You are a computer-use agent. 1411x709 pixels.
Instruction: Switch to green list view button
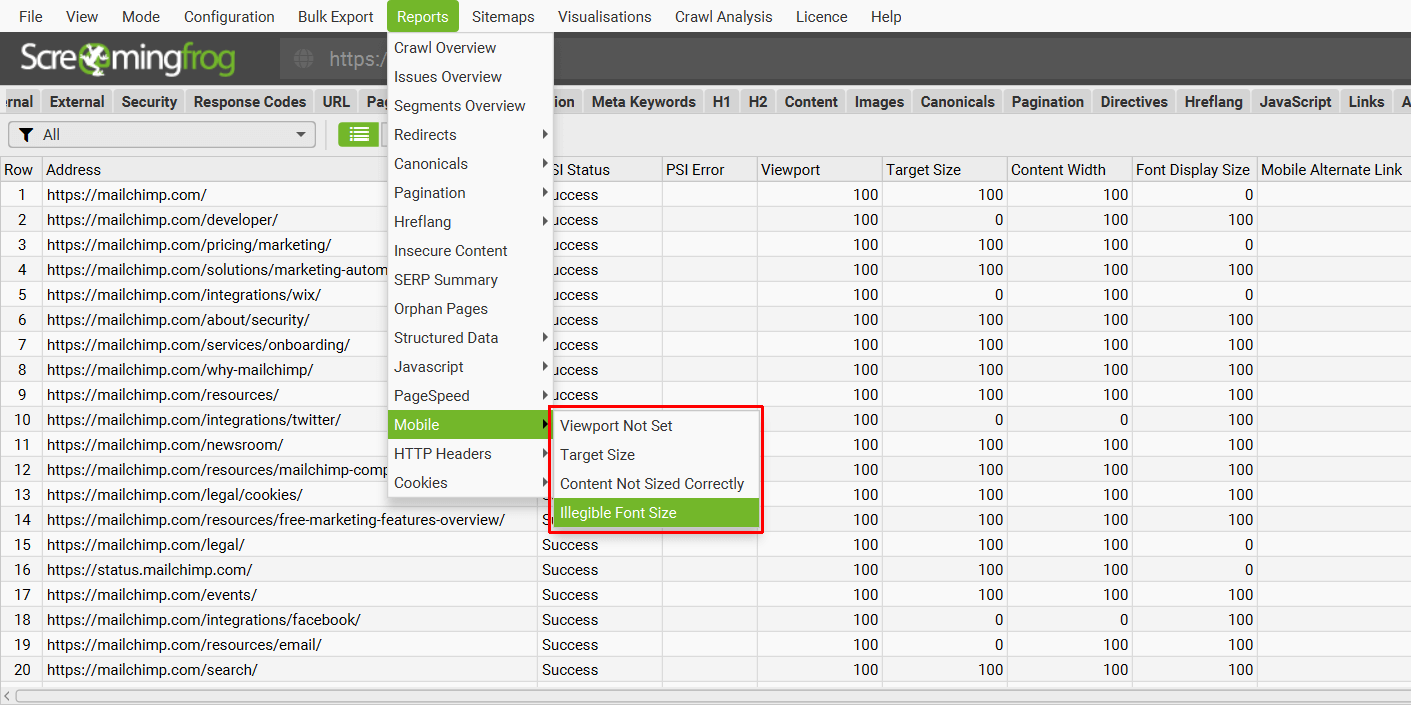point(358,134)
